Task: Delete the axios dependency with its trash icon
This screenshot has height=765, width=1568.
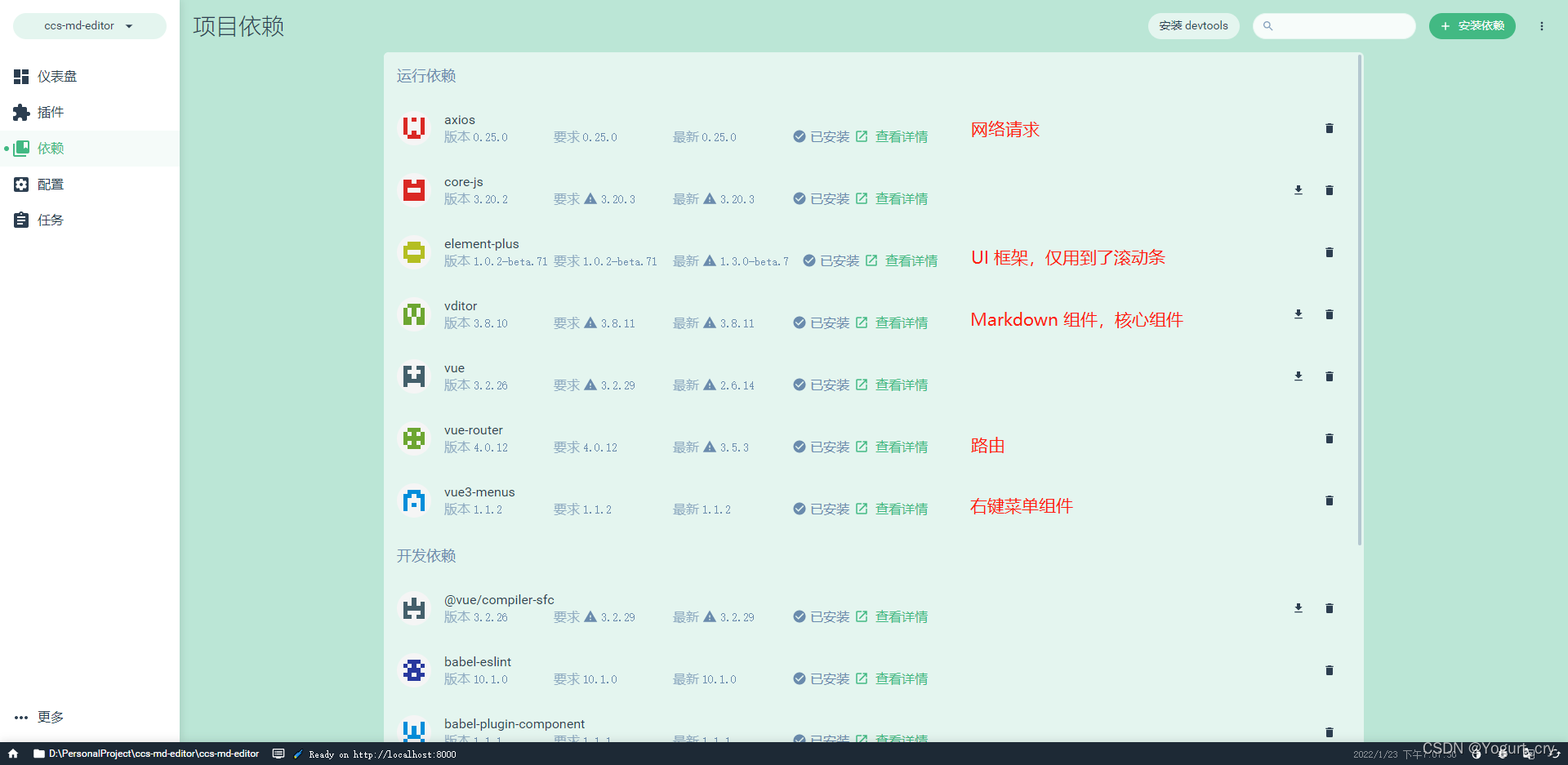Action: pos(1330,128)
